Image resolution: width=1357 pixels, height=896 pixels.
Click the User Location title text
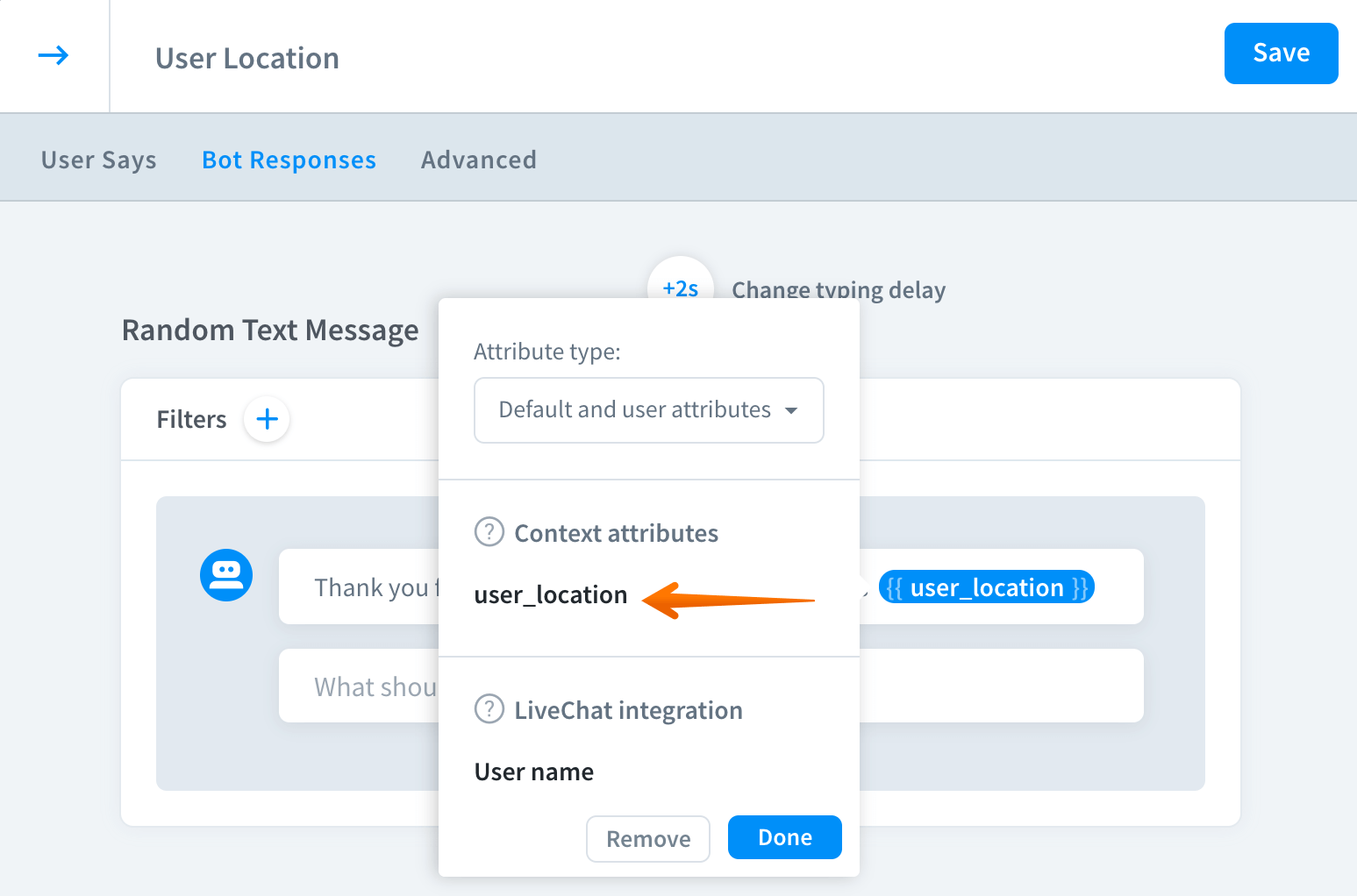[247, 58]
